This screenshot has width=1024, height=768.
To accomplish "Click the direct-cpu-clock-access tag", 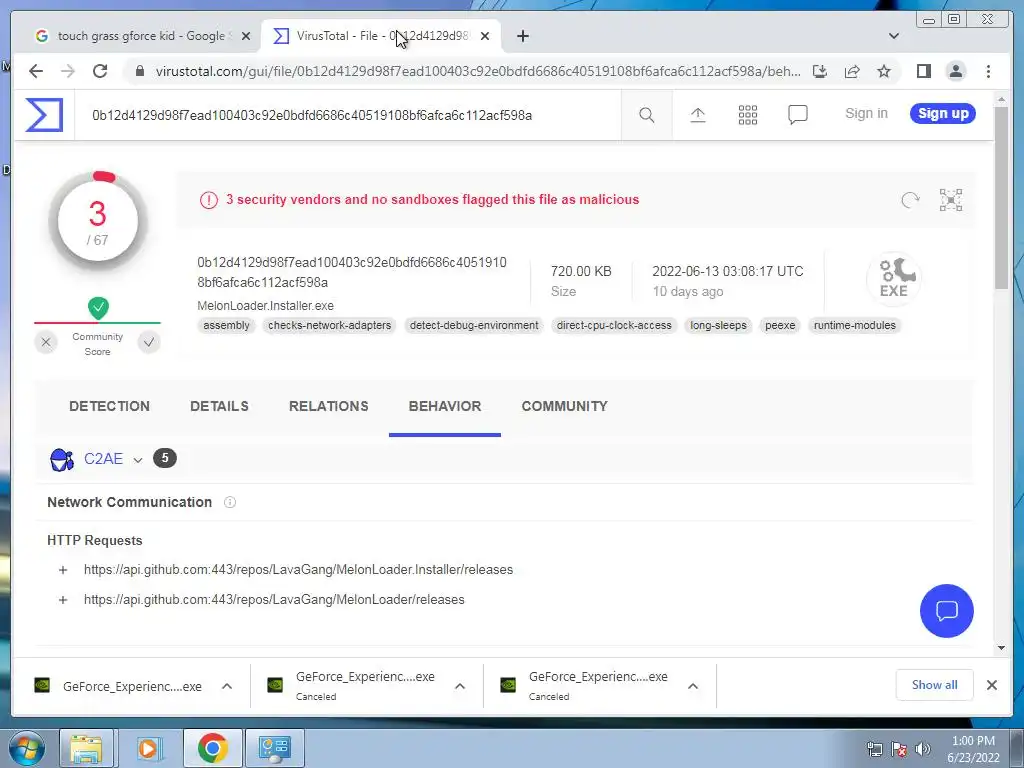I will (x=614, y=325).
